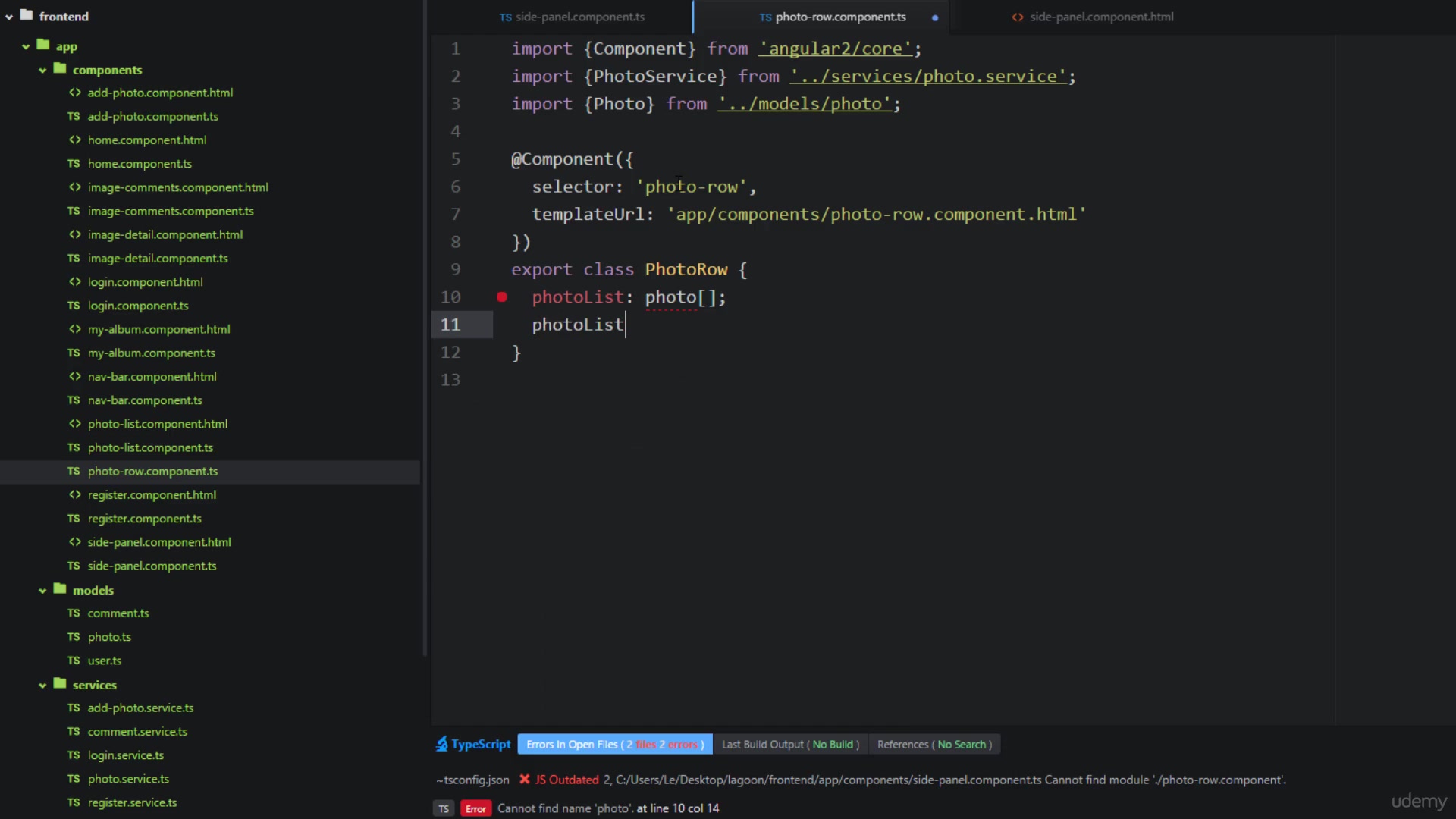Screen dimensions: 1456x819
Task: Open References panel button
Action: pyautogui.click(x=934, y=745)
